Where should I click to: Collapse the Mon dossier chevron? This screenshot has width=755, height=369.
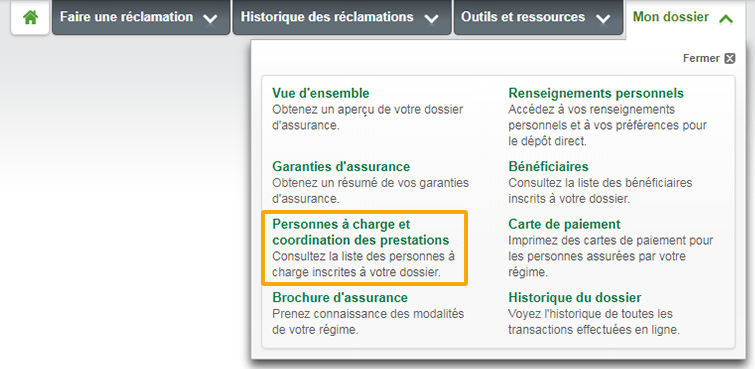[726, 19]
